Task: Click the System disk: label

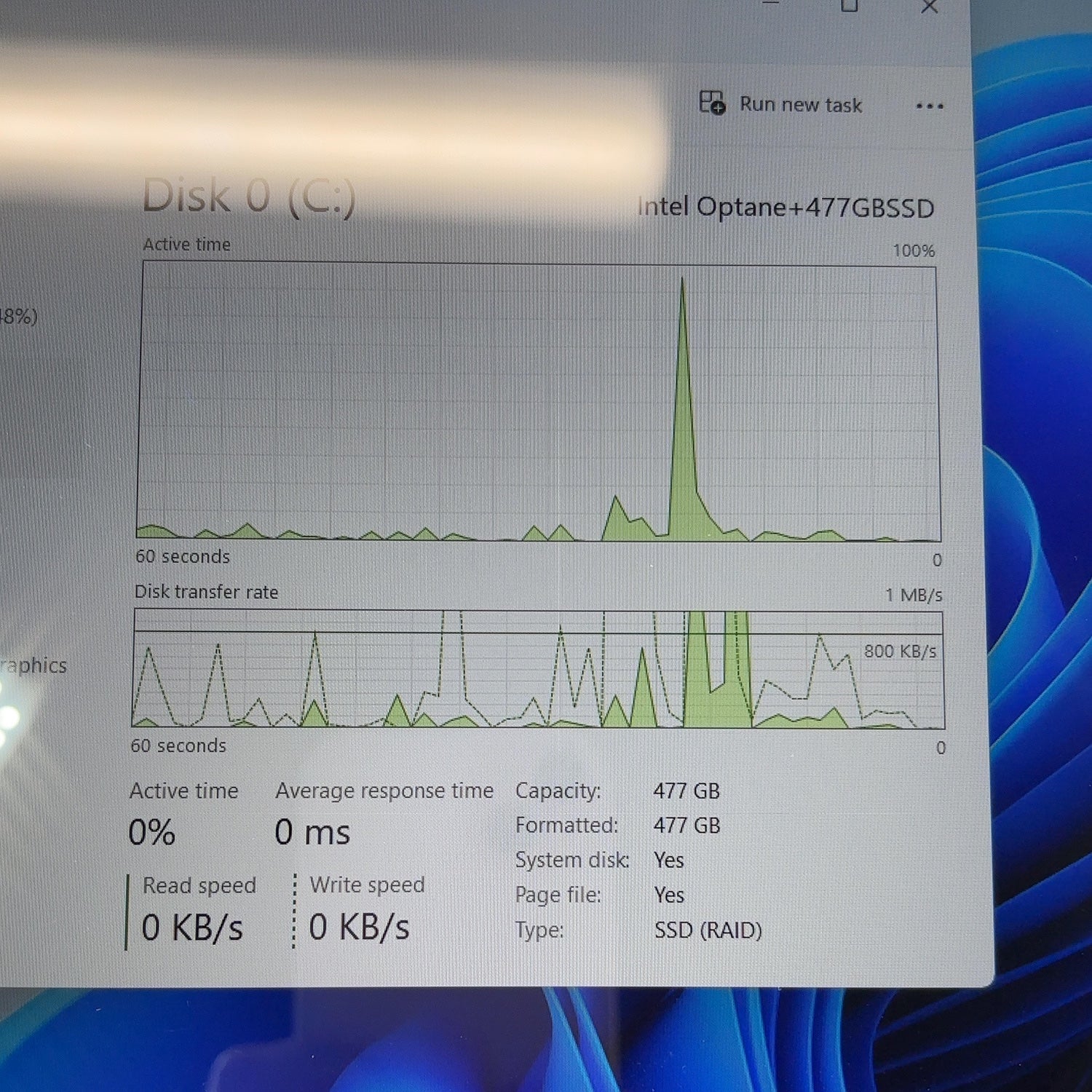Action: 572,860
